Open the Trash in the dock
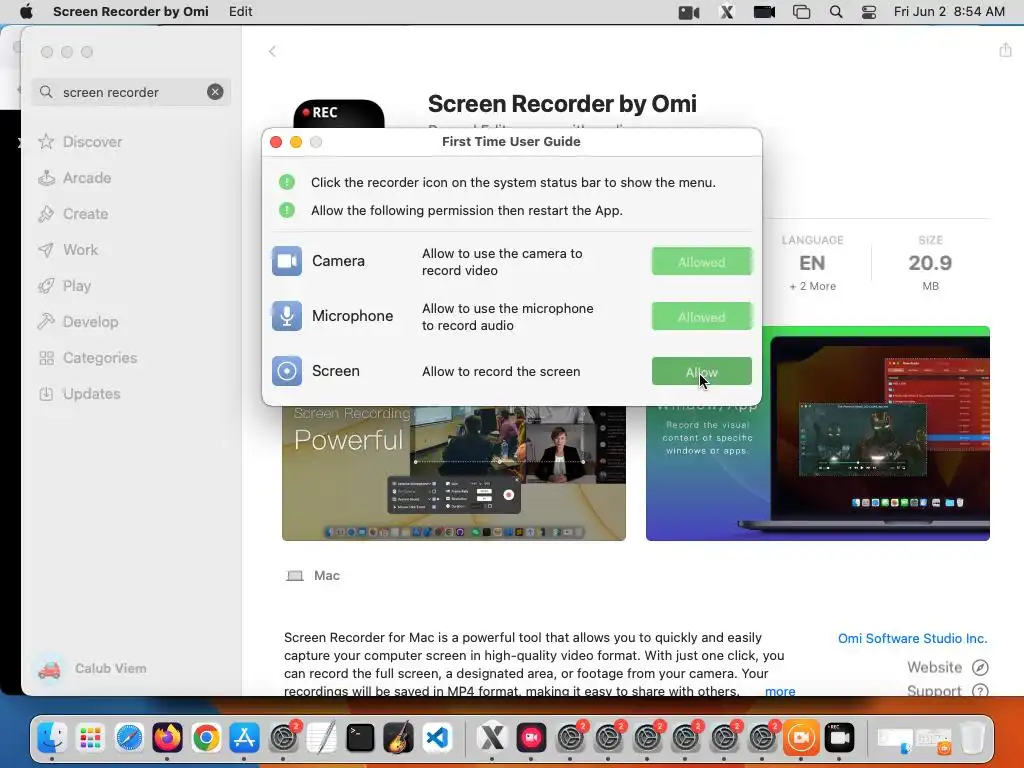The height and width of the screenshot is (768, 1024). (972, 738)
